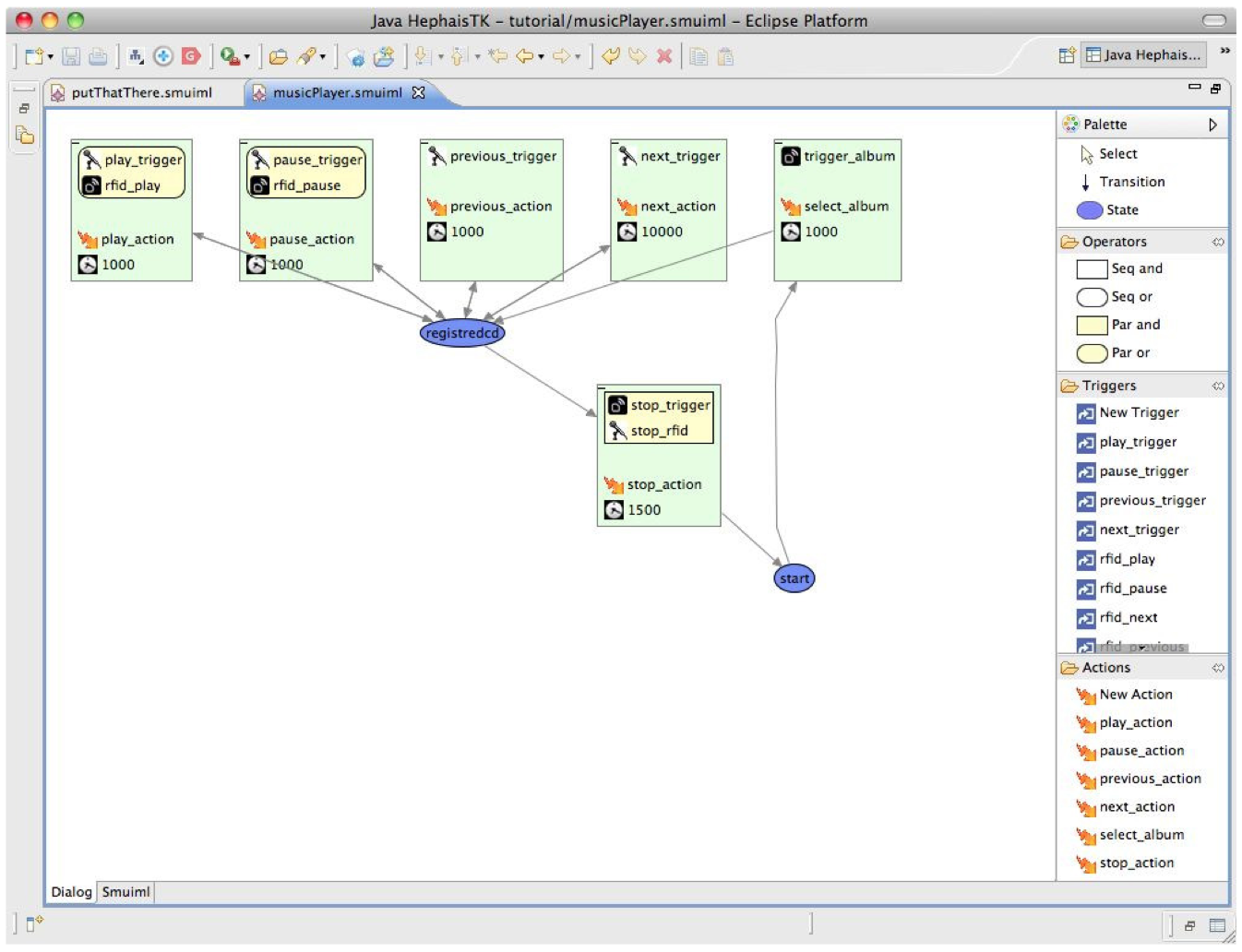
Task: Click the registredcd state node
Action: 462,333
